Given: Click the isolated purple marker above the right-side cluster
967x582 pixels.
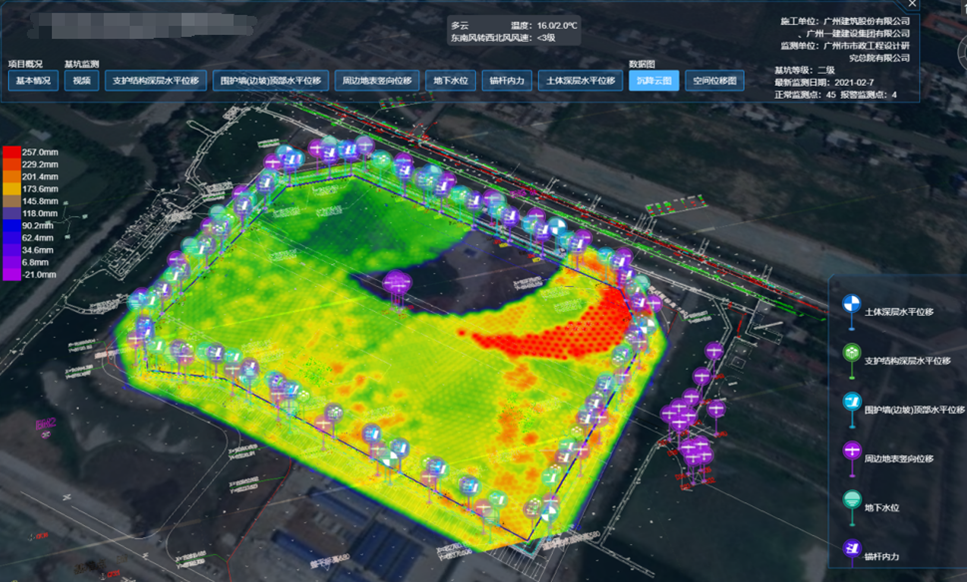Looking at the screenshot, I should (714, 351).
